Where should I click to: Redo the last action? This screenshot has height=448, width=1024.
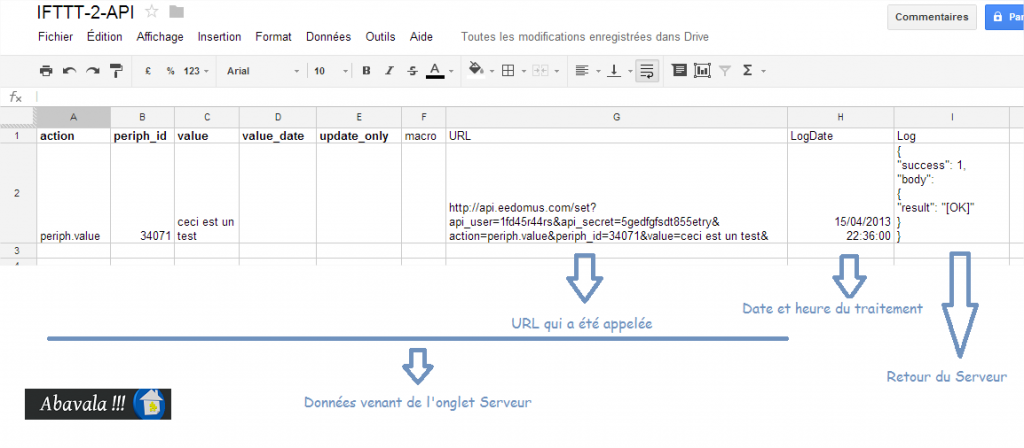tap(92, 71)
